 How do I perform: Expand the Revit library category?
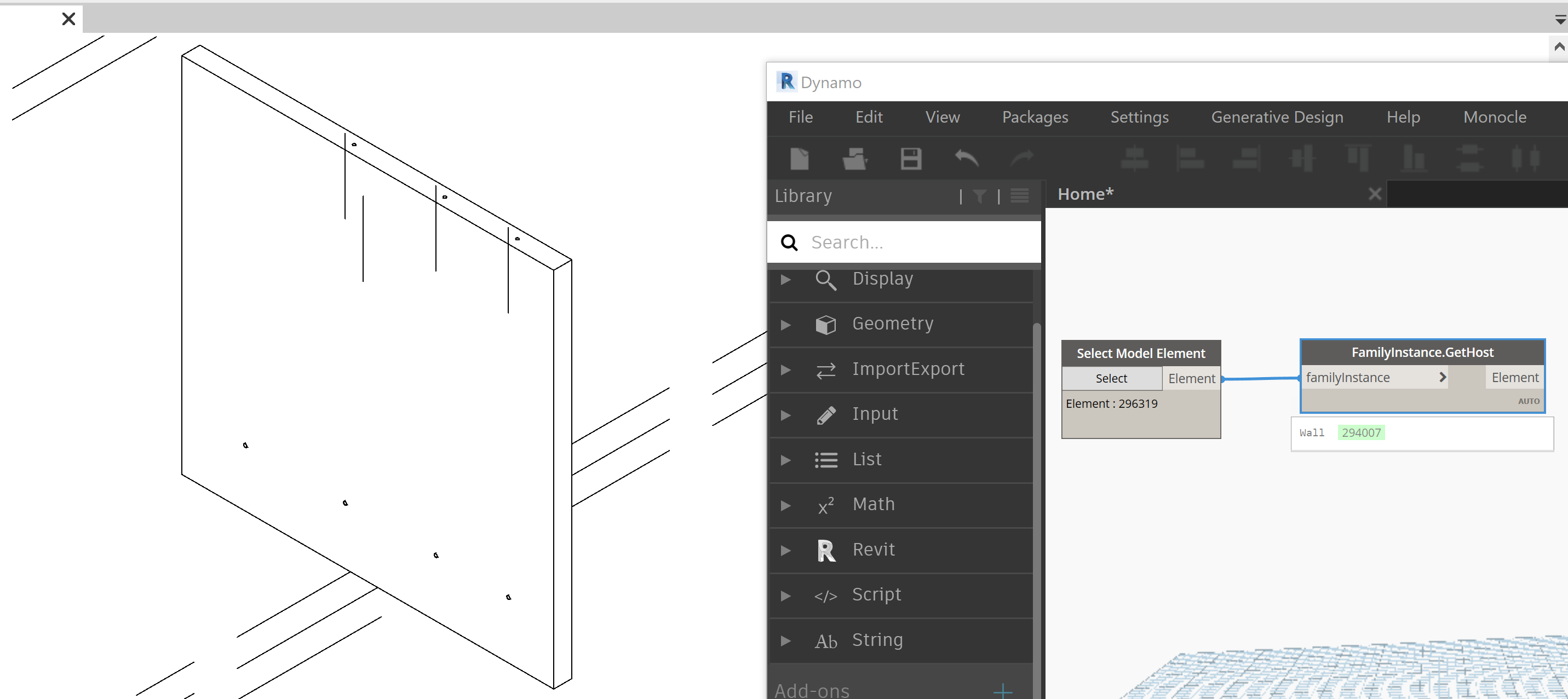(785, 551)
